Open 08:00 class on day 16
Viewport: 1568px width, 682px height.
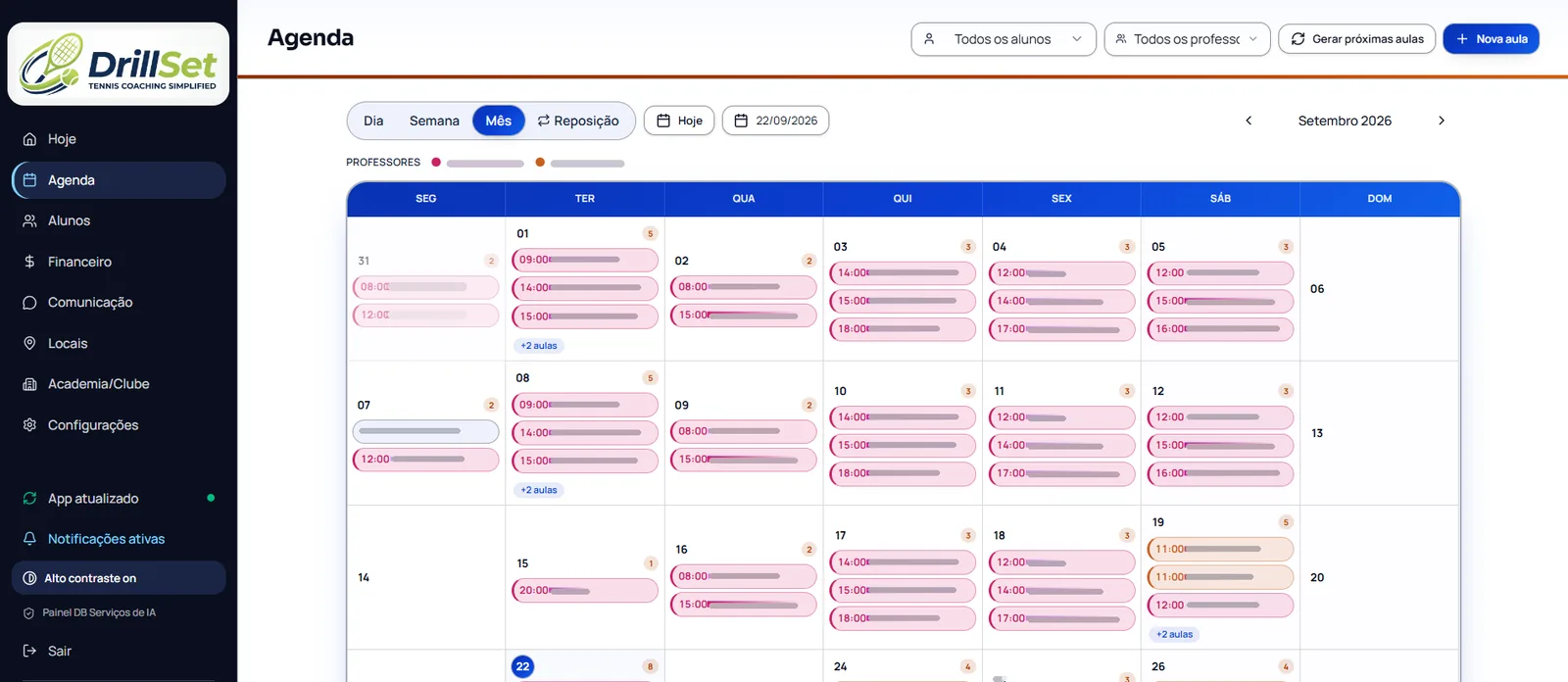[744, 576]
